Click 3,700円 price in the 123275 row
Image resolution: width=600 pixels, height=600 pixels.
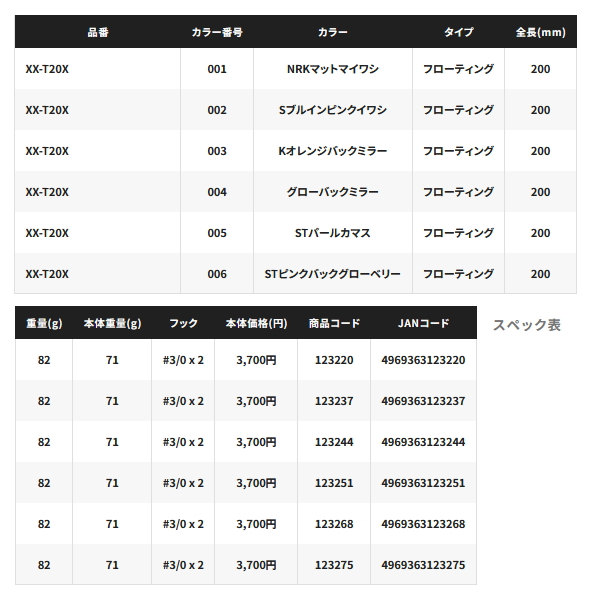(x=256, y=564)
